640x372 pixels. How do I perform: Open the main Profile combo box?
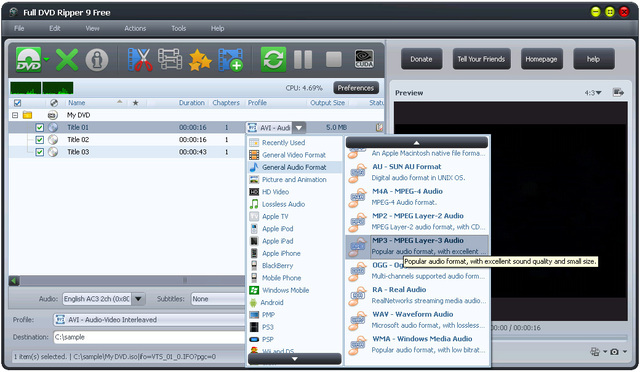(x=149, y=320)
